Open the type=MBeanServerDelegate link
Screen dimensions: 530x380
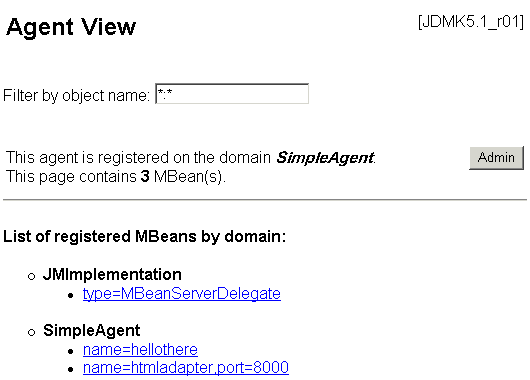click(182, 293)
